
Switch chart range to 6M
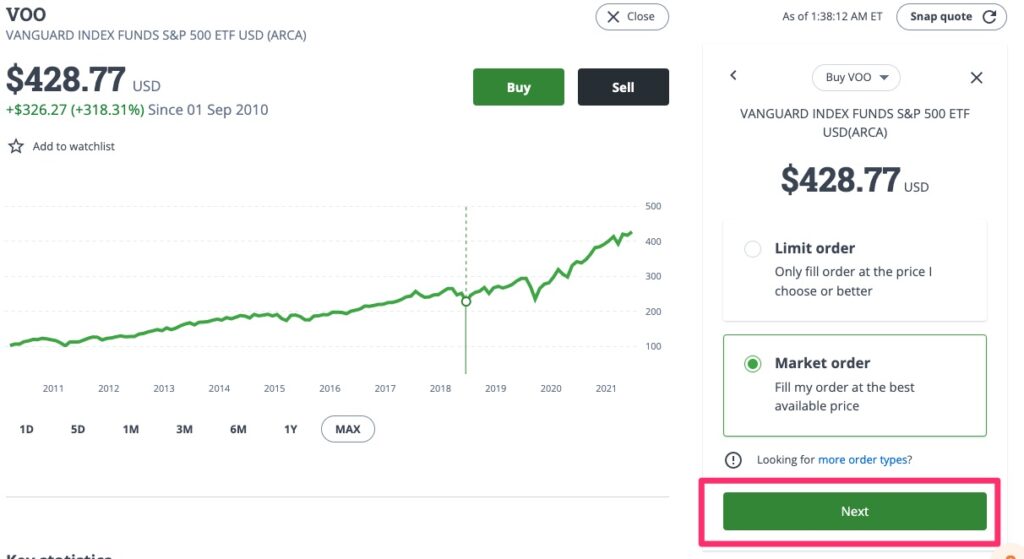(238, 429)
